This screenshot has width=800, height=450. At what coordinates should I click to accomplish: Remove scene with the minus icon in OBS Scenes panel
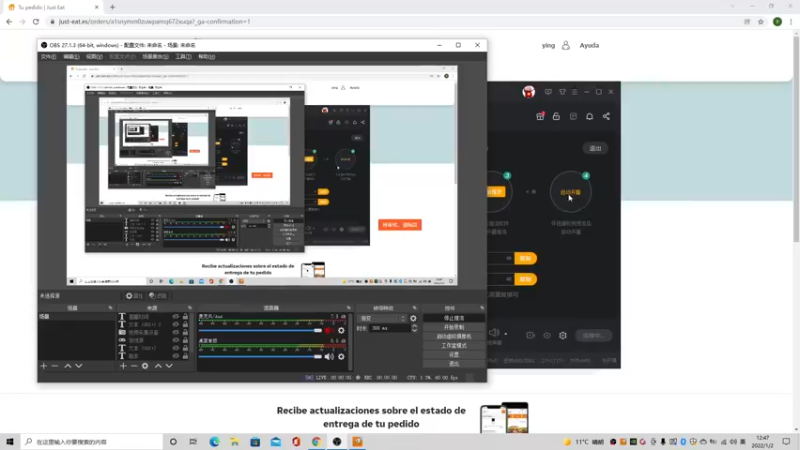55,366
